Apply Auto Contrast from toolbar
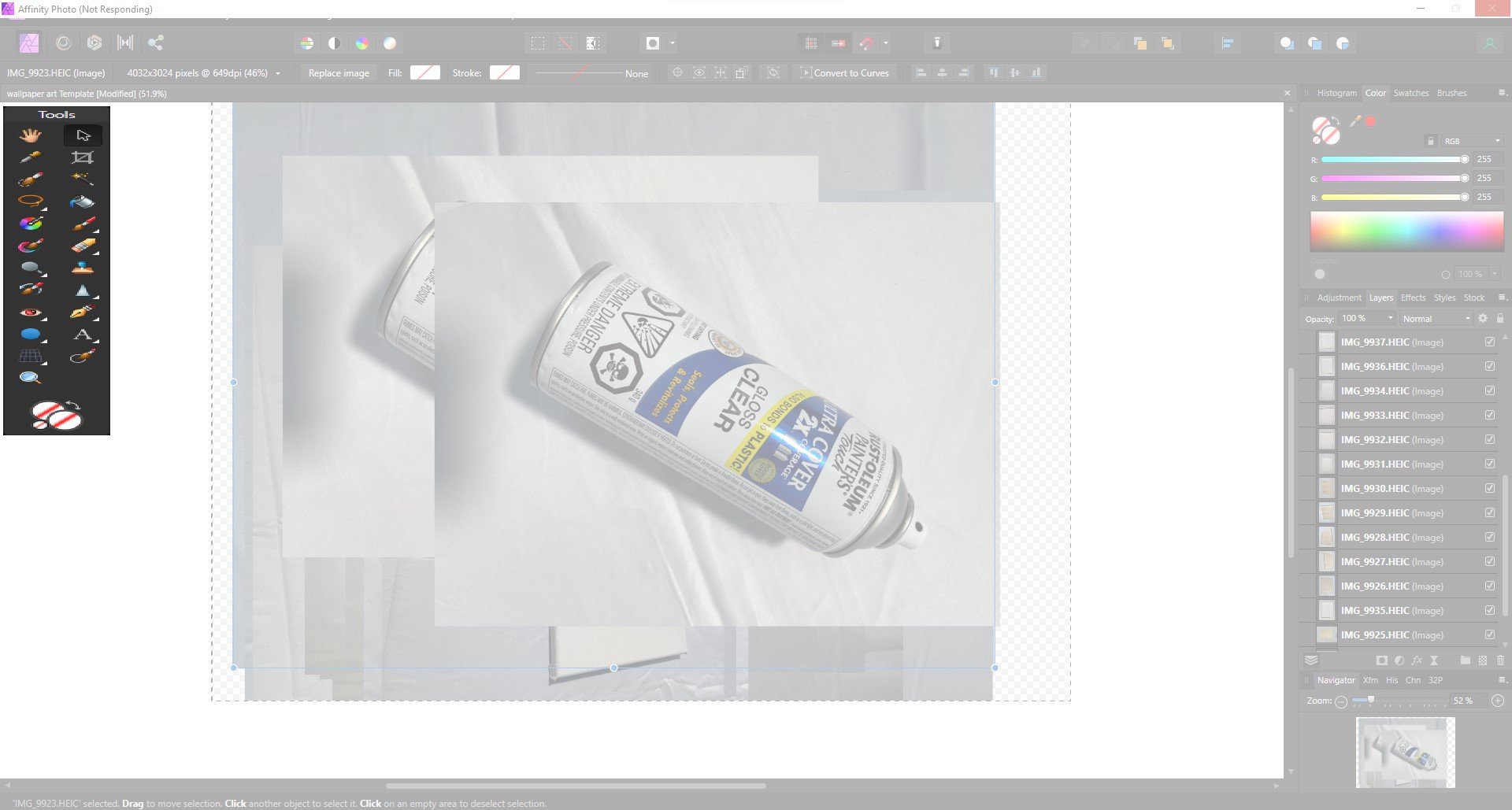1512x810 pixels. (x=335, y=43)
